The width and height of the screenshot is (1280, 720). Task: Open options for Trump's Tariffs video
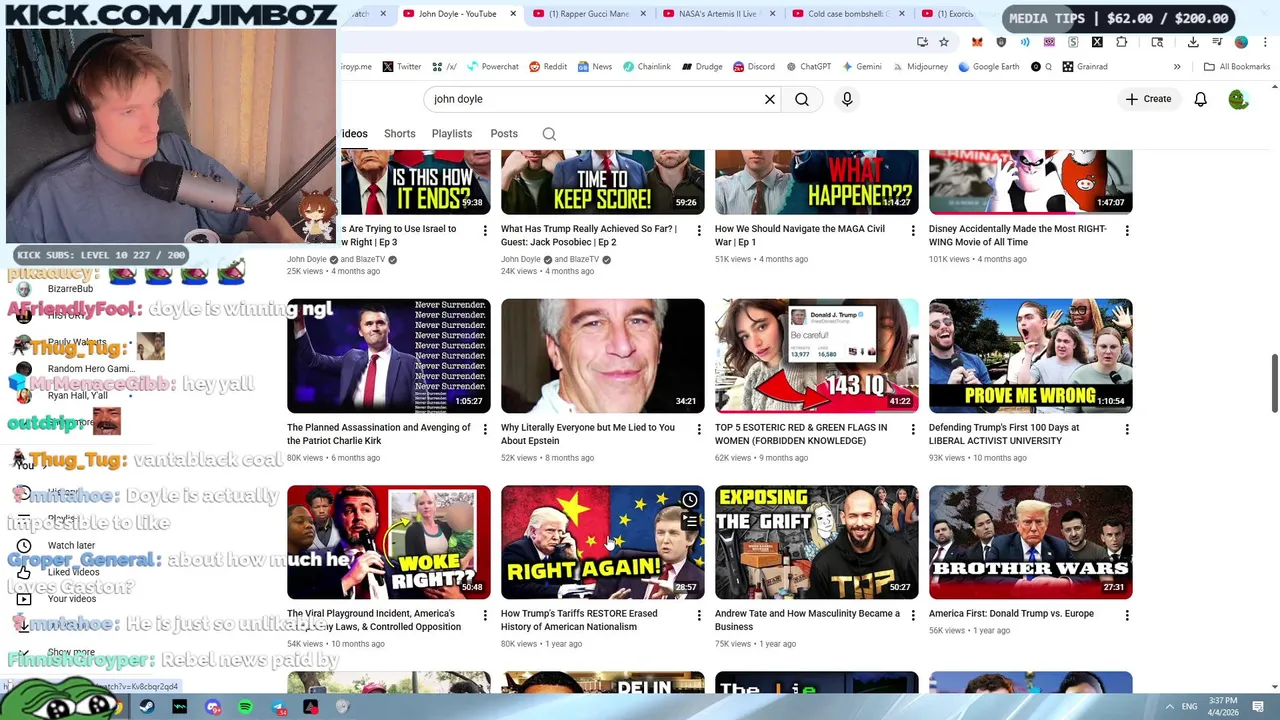tap(699, 615)
